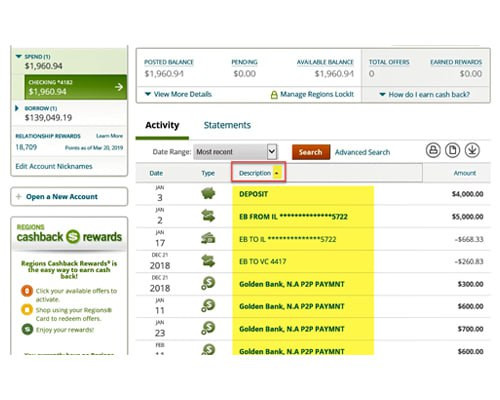Click the Available Balance label
Viewport: 500px width, 400px height.
click(x=325, y=62)
